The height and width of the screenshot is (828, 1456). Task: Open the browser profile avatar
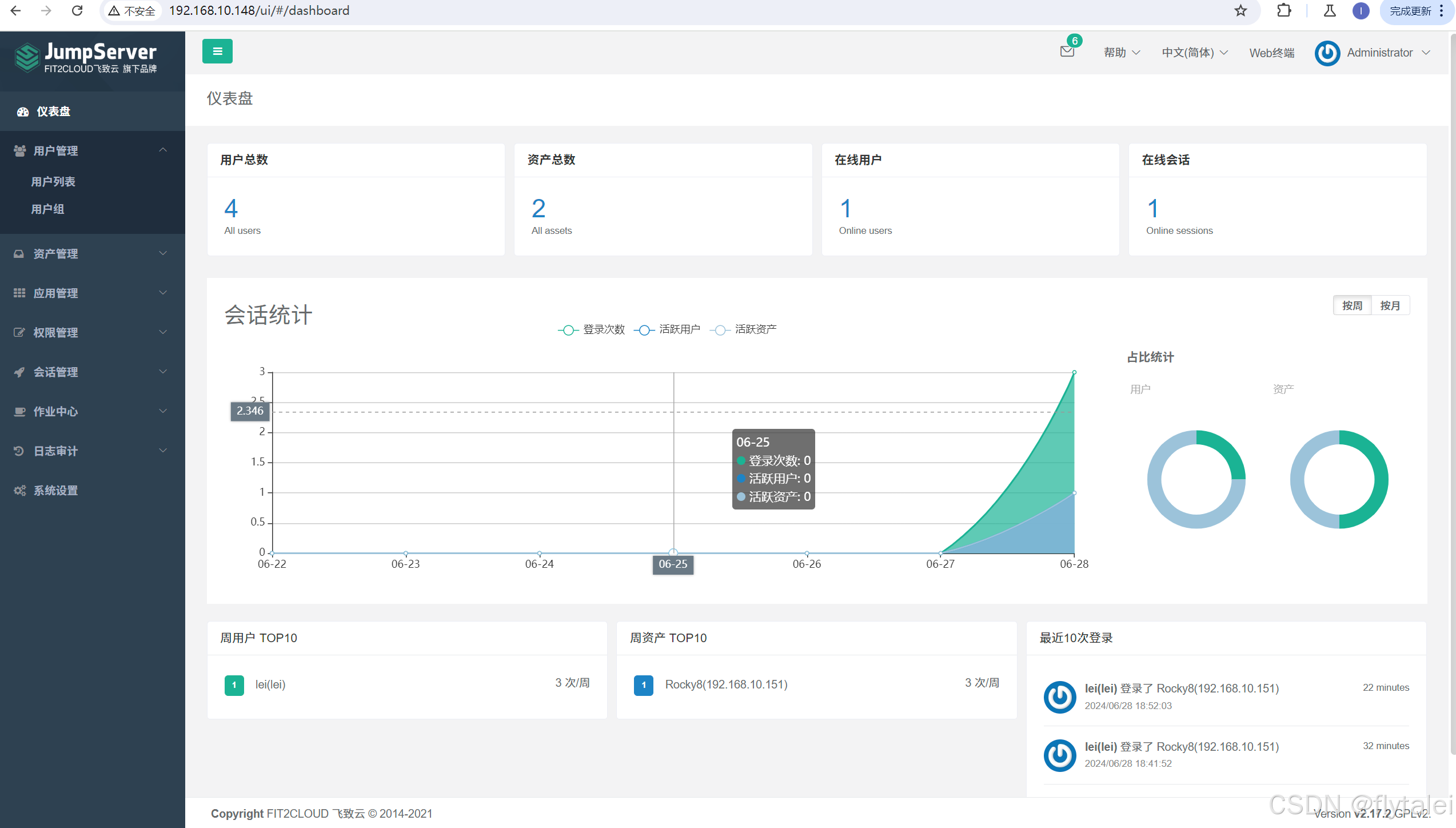1361,11
